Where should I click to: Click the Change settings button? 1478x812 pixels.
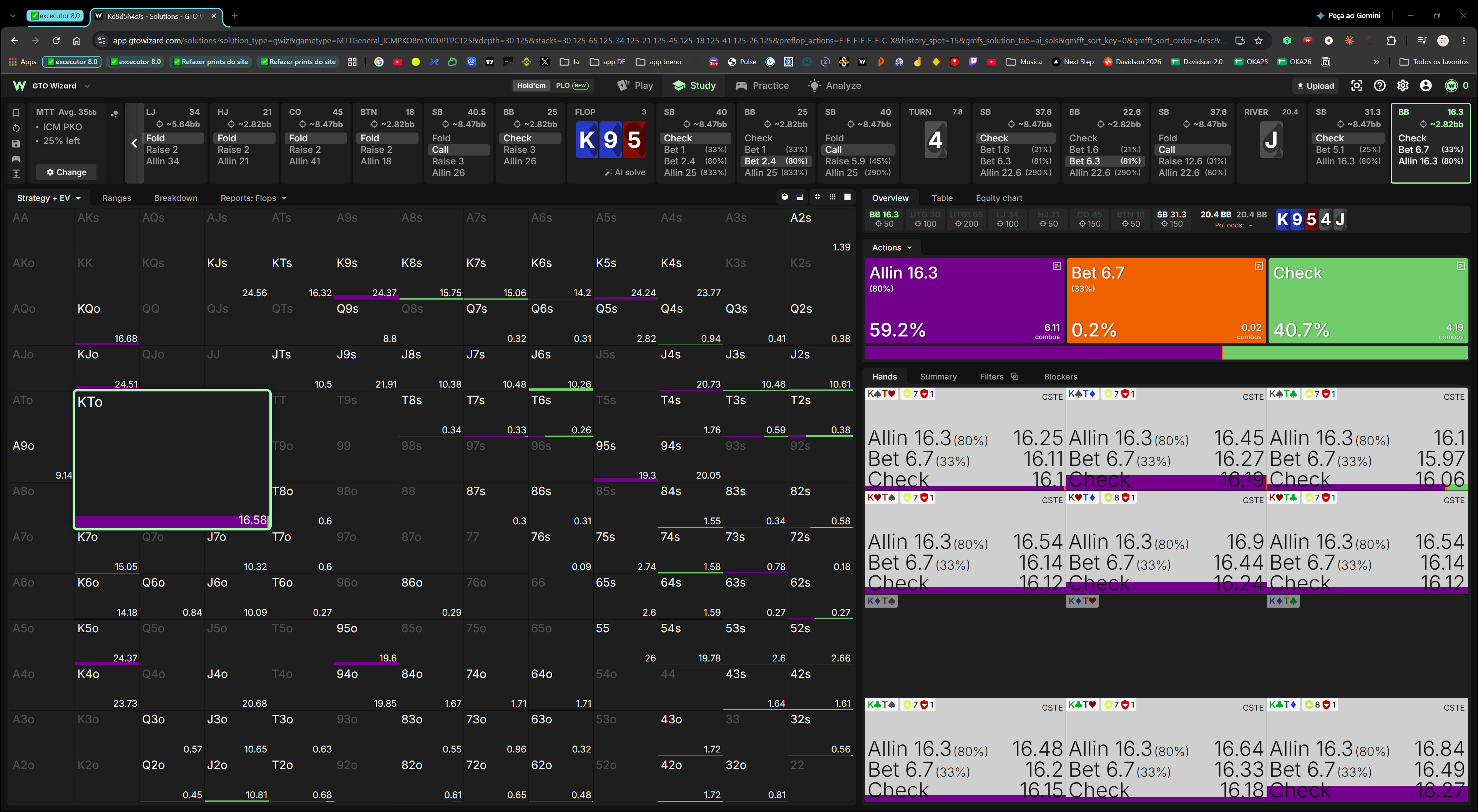click(66, 172)
